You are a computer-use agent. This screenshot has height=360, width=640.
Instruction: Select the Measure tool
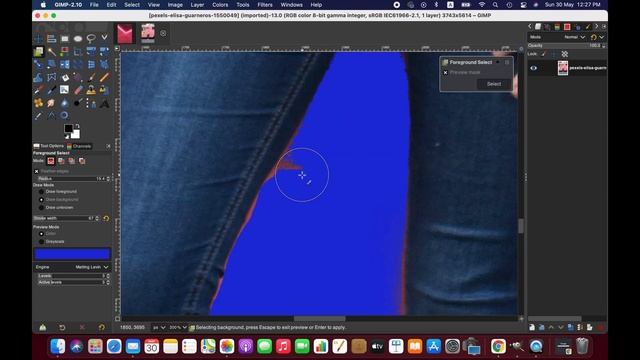tap(51, 116)
